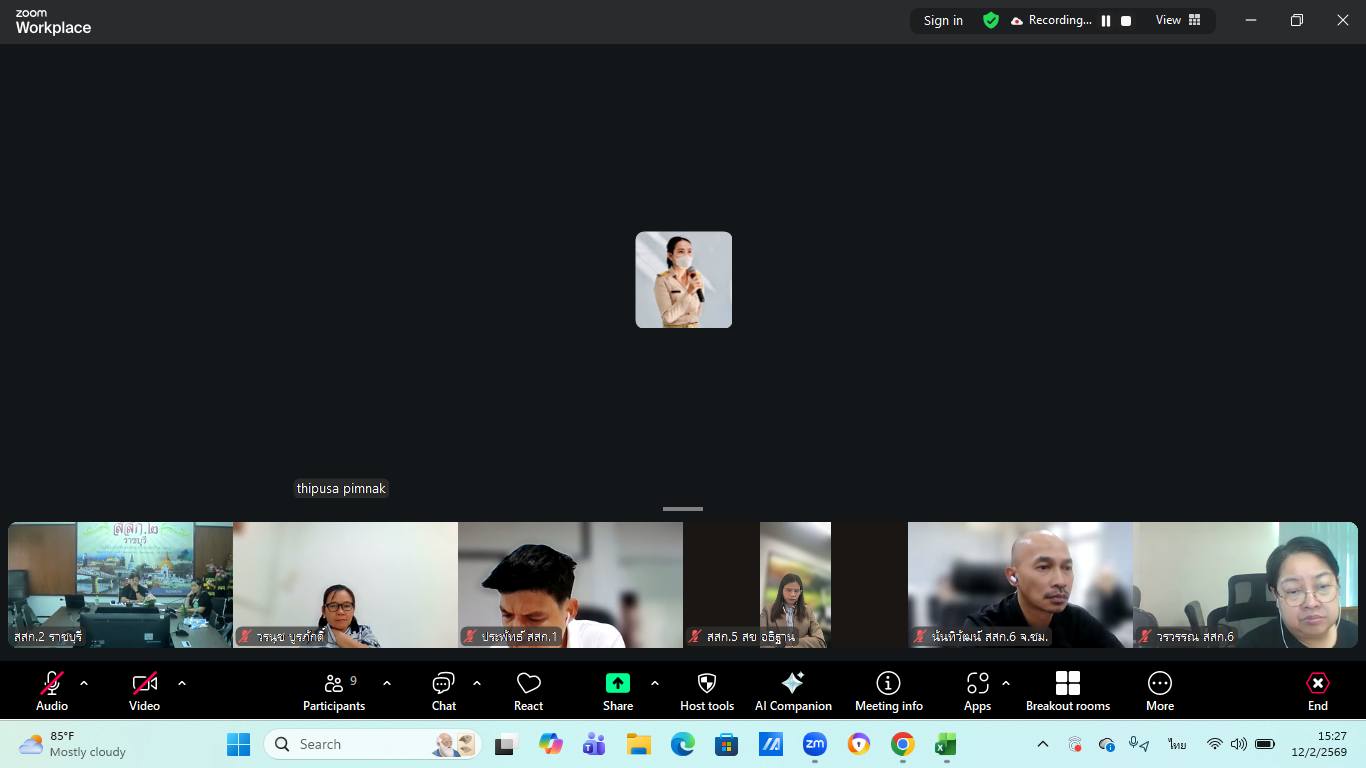Screen dimensions: 1366x768
Task: Pause the recording
Action: pyautogui.click(x=1106, y=21)
